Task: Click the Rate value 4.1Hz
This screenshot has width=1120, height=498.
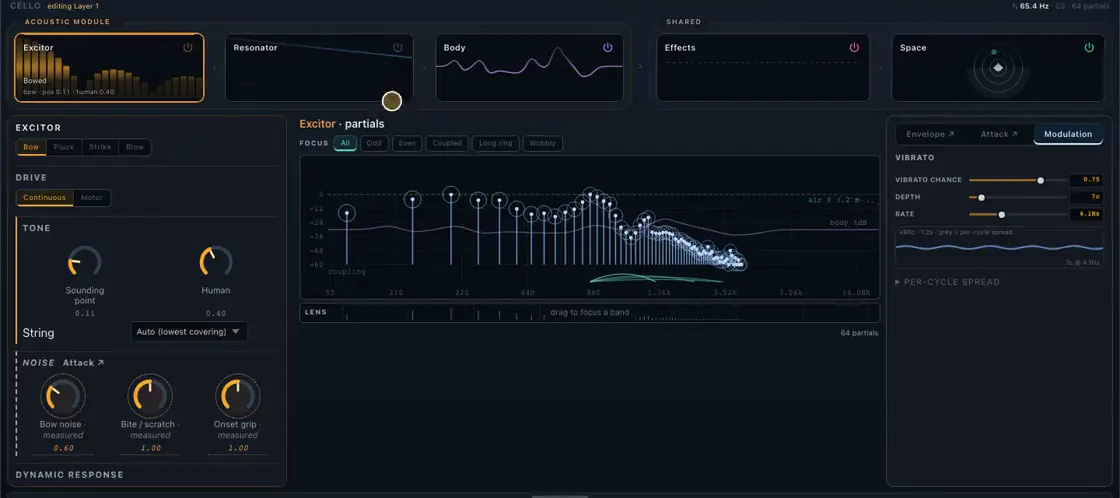Action: click(1086, 214)
